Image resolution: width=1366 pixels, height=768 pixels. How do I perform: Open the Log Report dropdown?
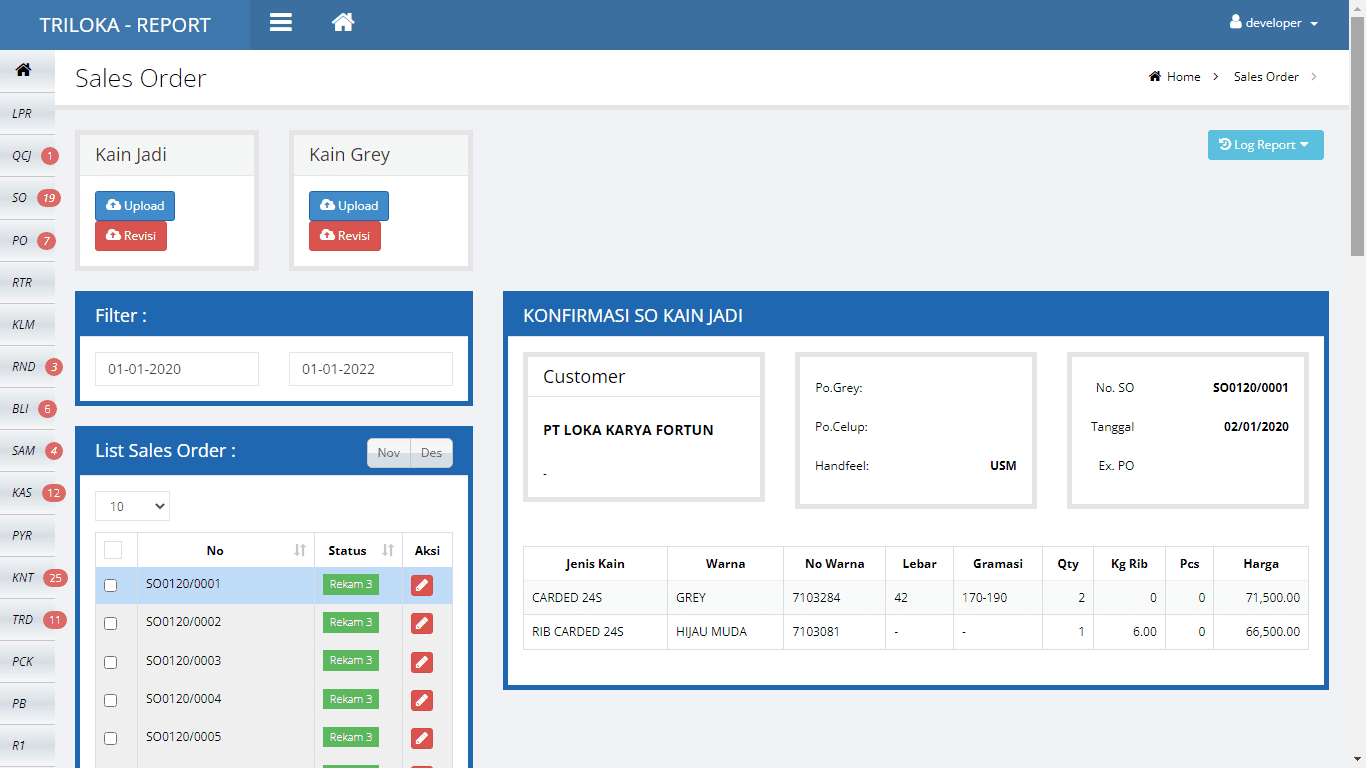point(1266,145)
